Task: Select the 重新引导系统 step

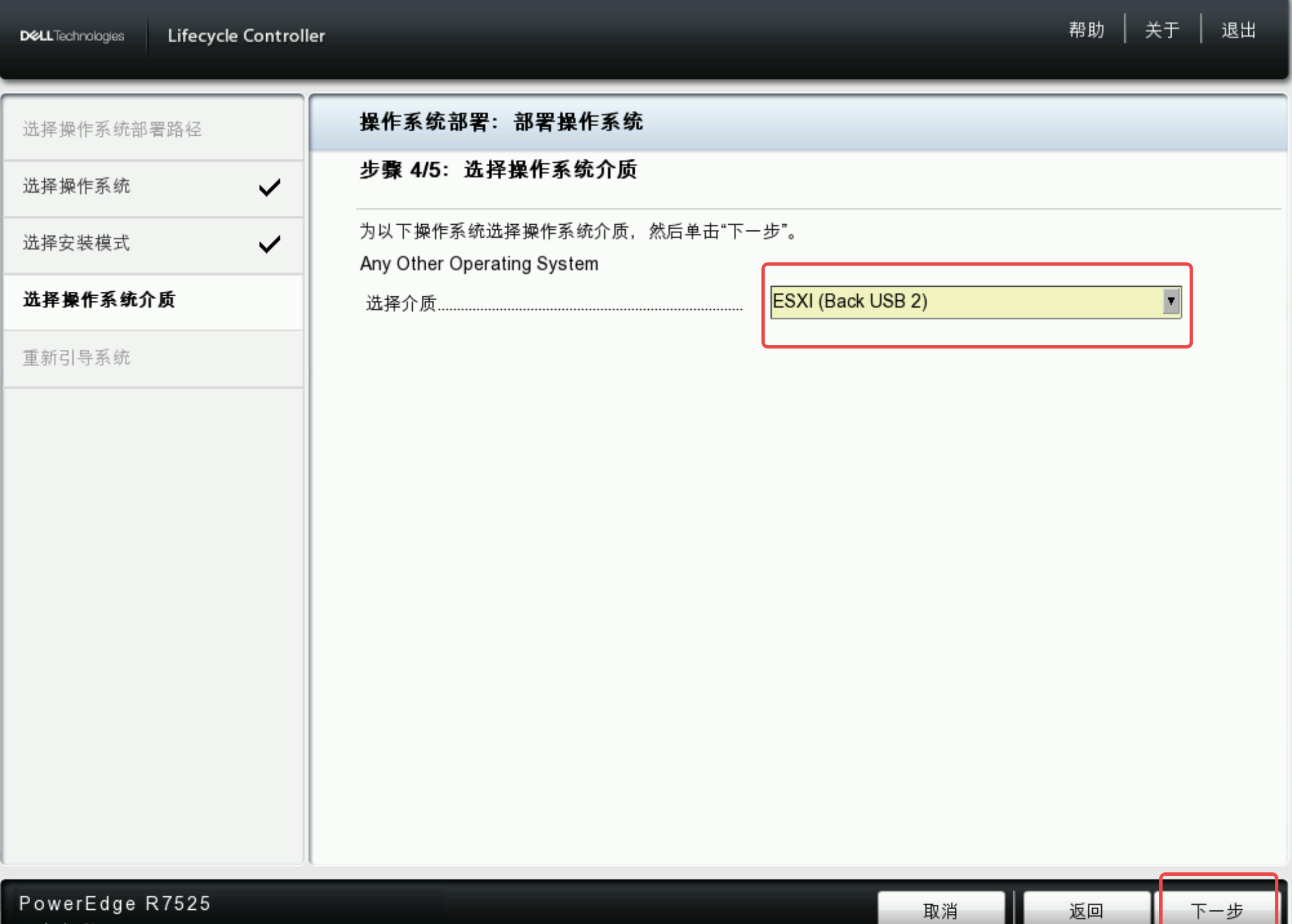Action: pyautogui.click(x=153, y=358)
